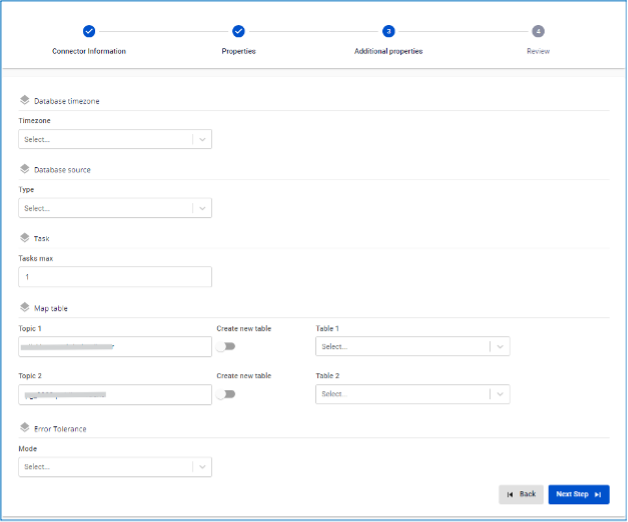Click the Database source section heading

(x=62, y=170)
